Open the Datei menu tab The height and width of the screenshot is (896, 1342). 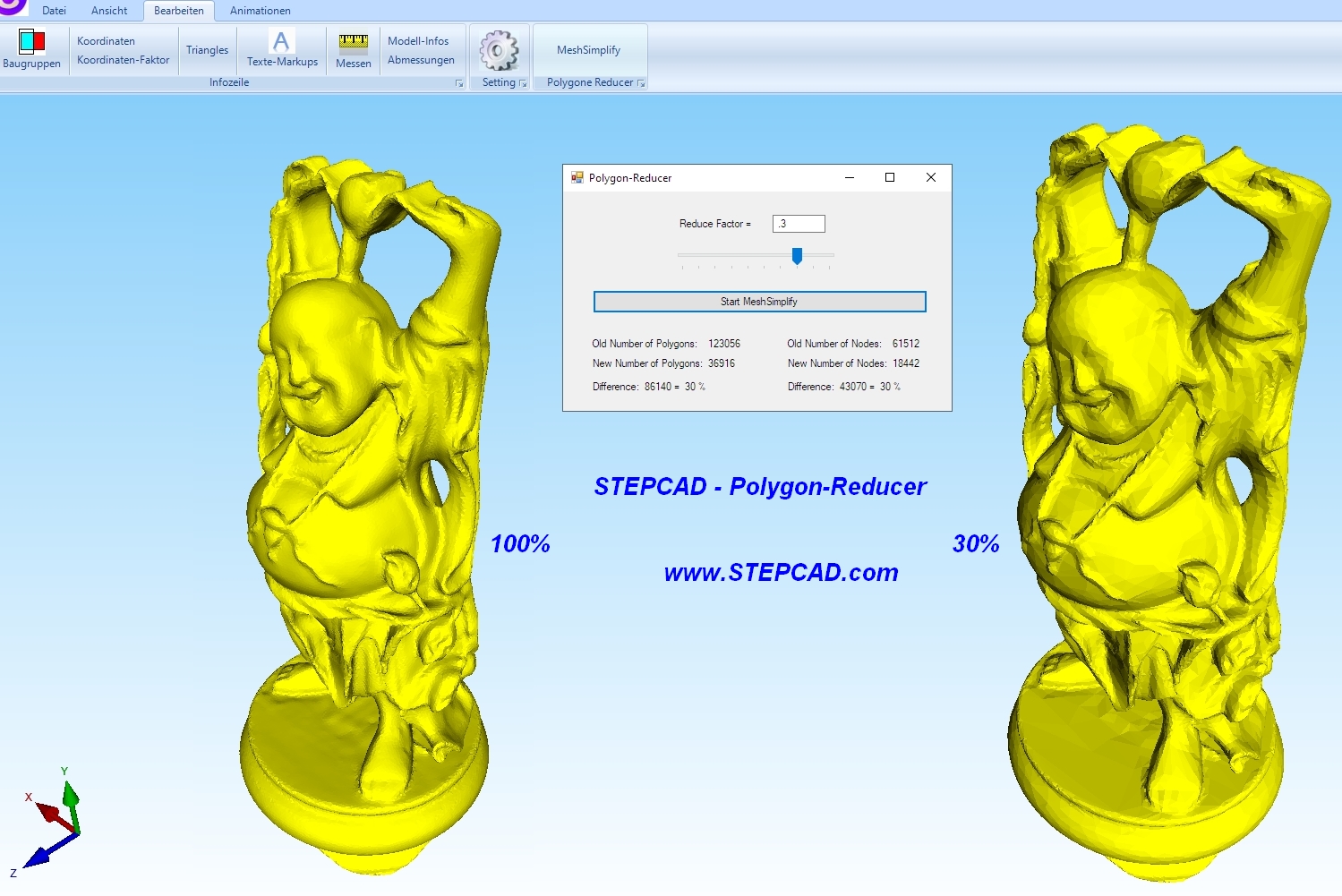[x=54, y=11]
